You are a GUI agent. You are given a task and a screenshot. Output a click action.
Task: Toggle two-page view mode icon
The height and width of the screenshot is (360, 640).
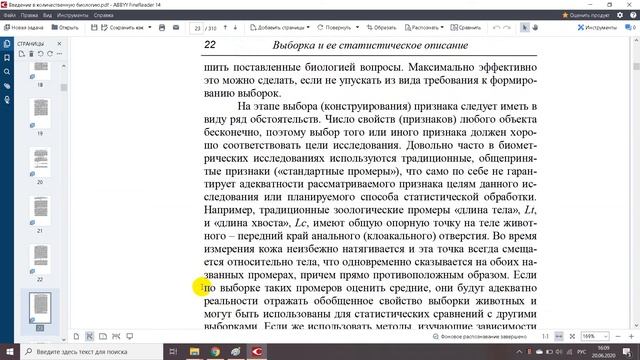coord(103,336)
